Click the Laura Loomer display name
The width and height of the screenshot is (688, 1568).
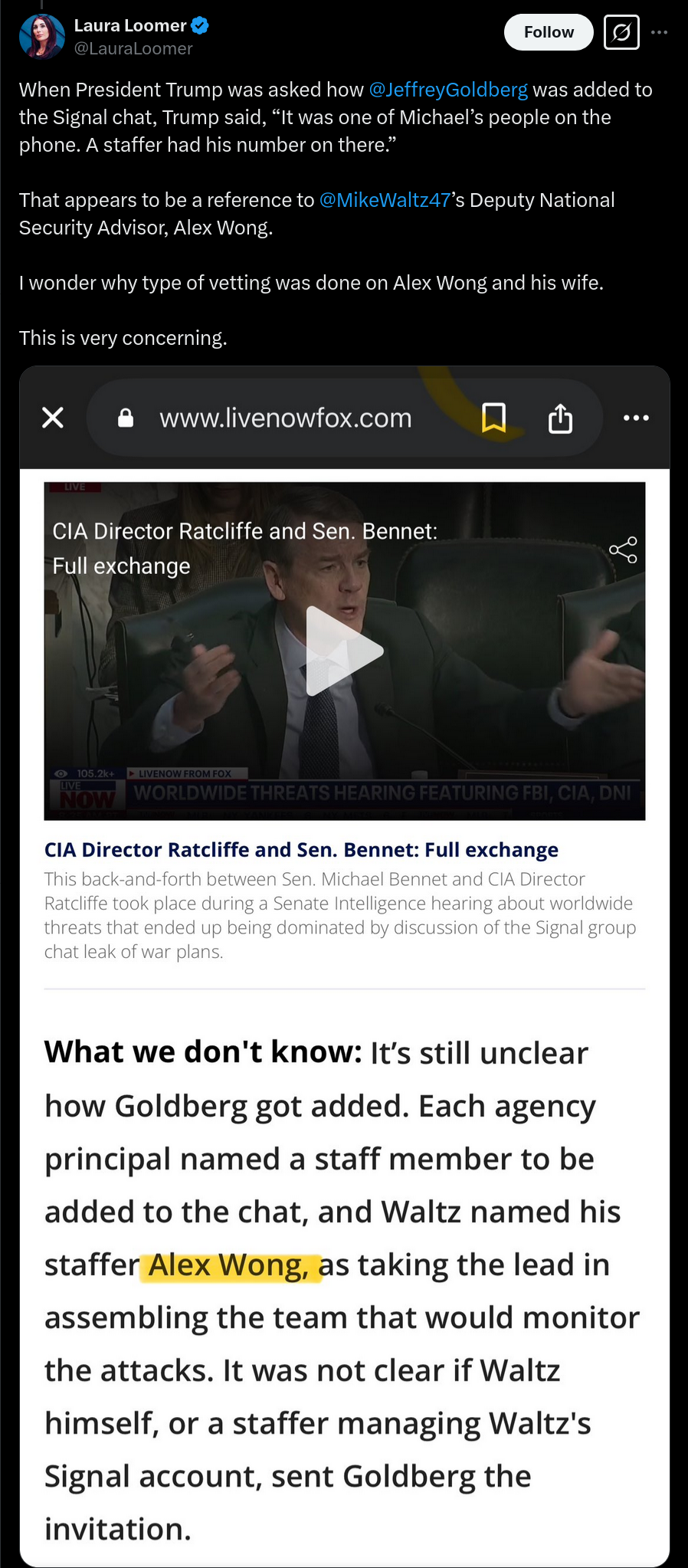(x=130, y=25)
